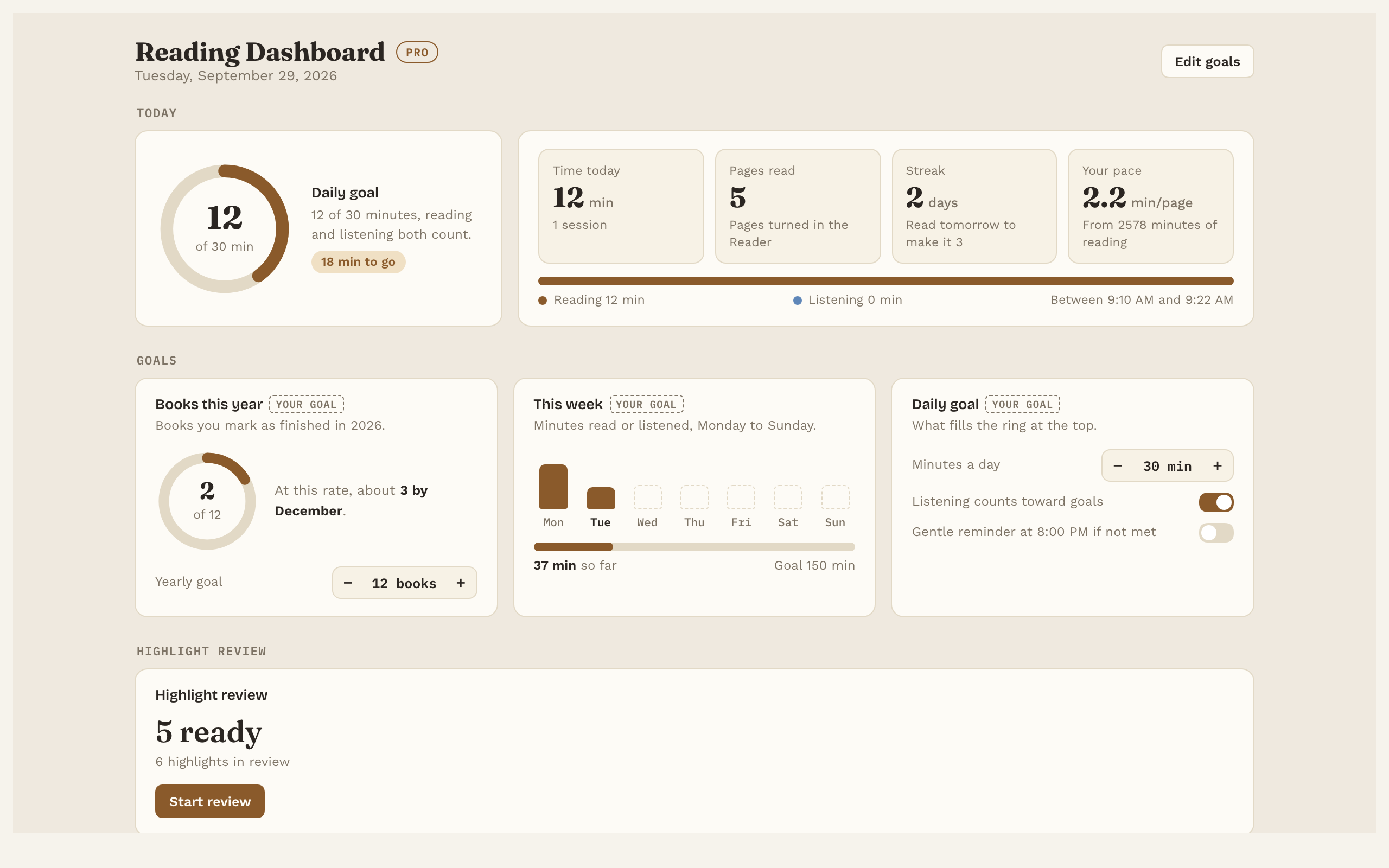Open the Your pace stat card

point(1150,206)
